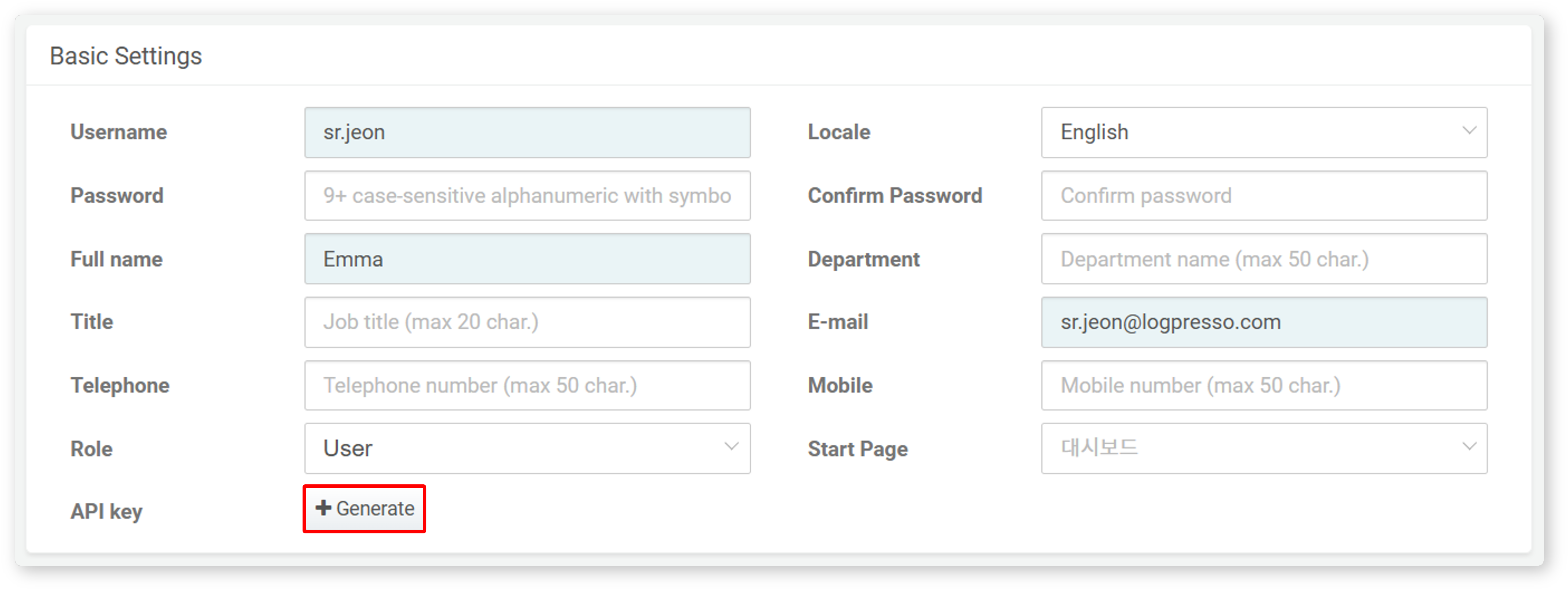1568x590 pixels.
Task: Open the Locale dropdown showing English
Action: point(1263,133)
